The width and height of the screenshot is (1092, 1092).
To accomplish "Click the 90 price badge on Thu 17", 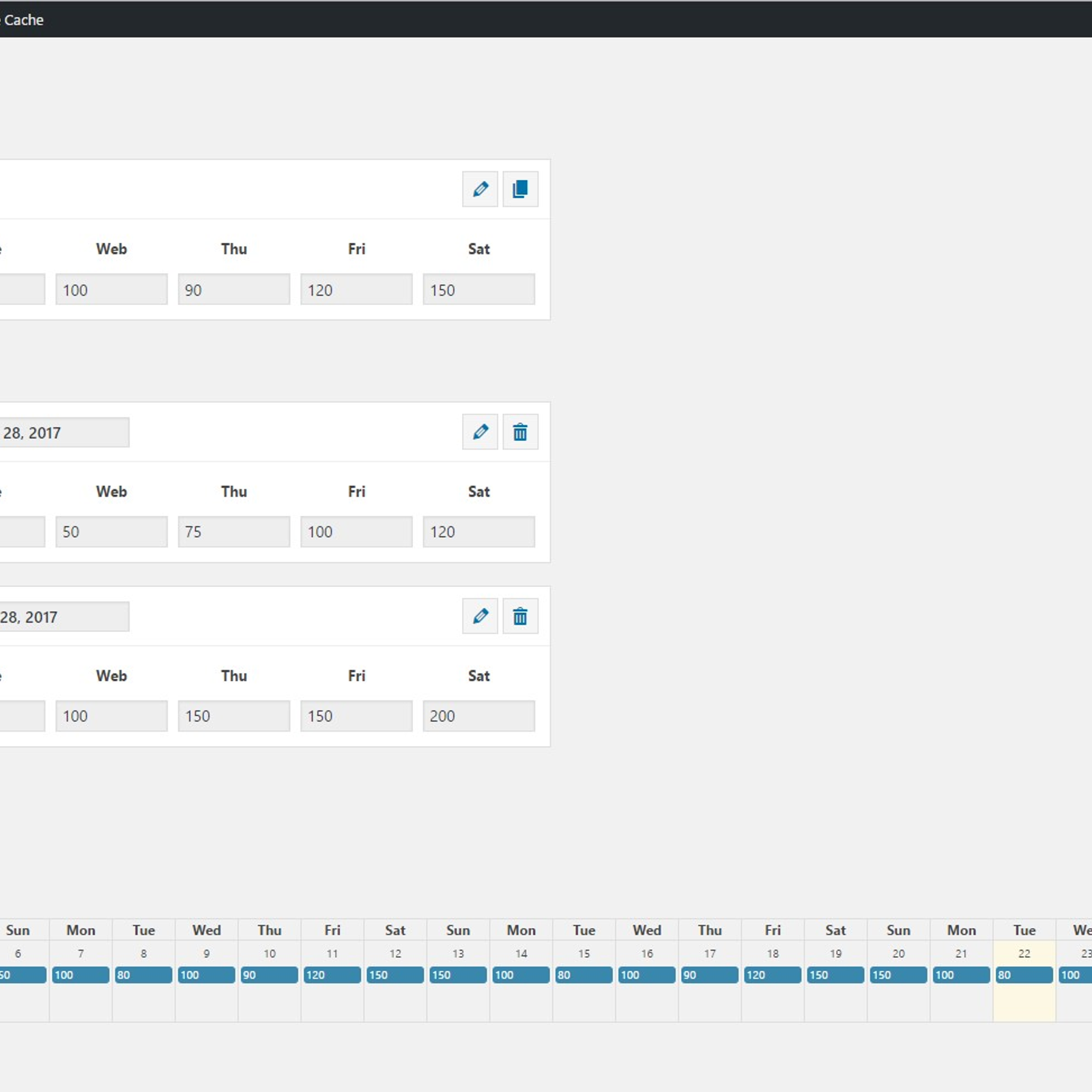I will point(710,975).
